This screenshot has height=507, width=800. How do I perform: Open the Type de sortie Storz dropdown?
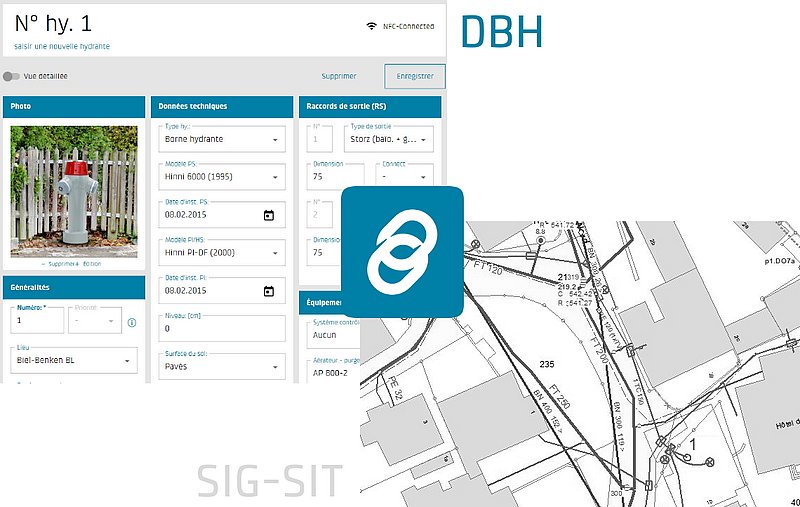pyautogui.click(x=389, y=139)
